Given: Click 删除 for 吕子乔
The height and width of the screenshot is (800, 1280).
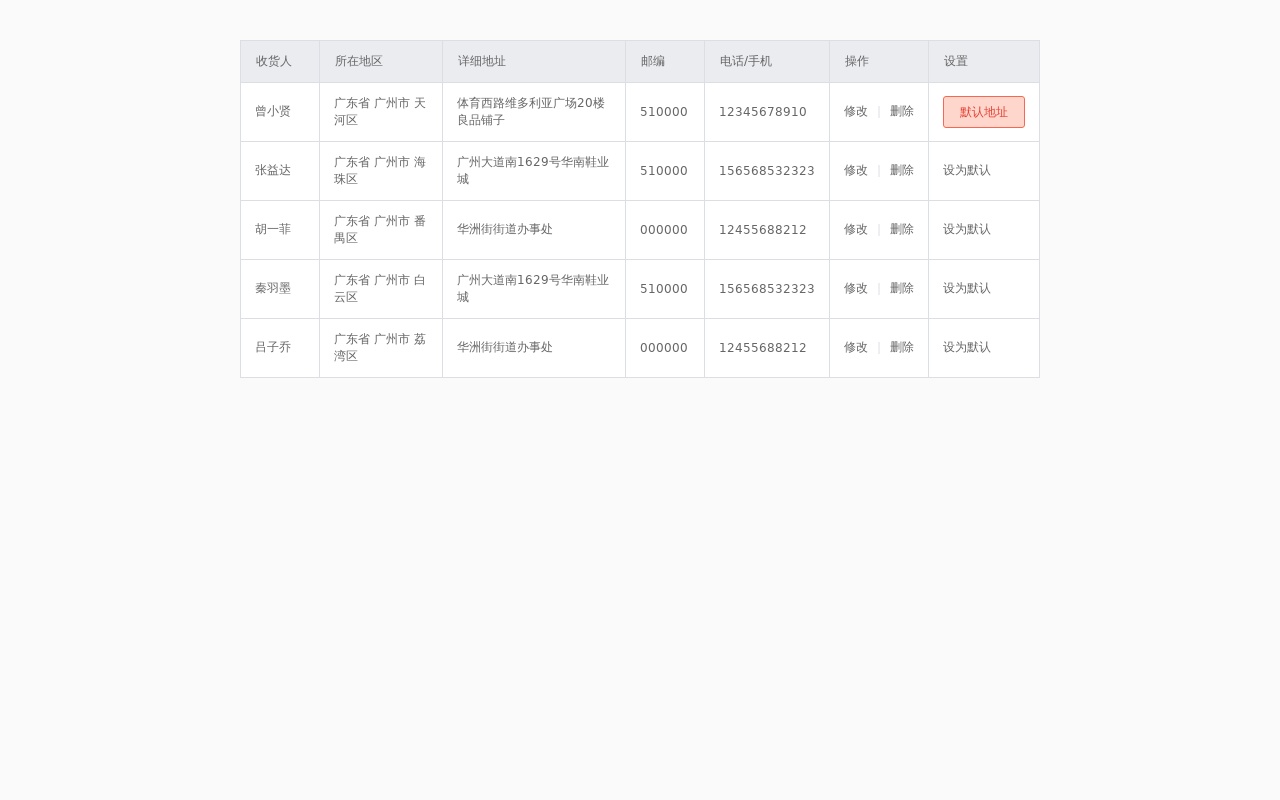Looking at the screenshot, I should point(902,347).
